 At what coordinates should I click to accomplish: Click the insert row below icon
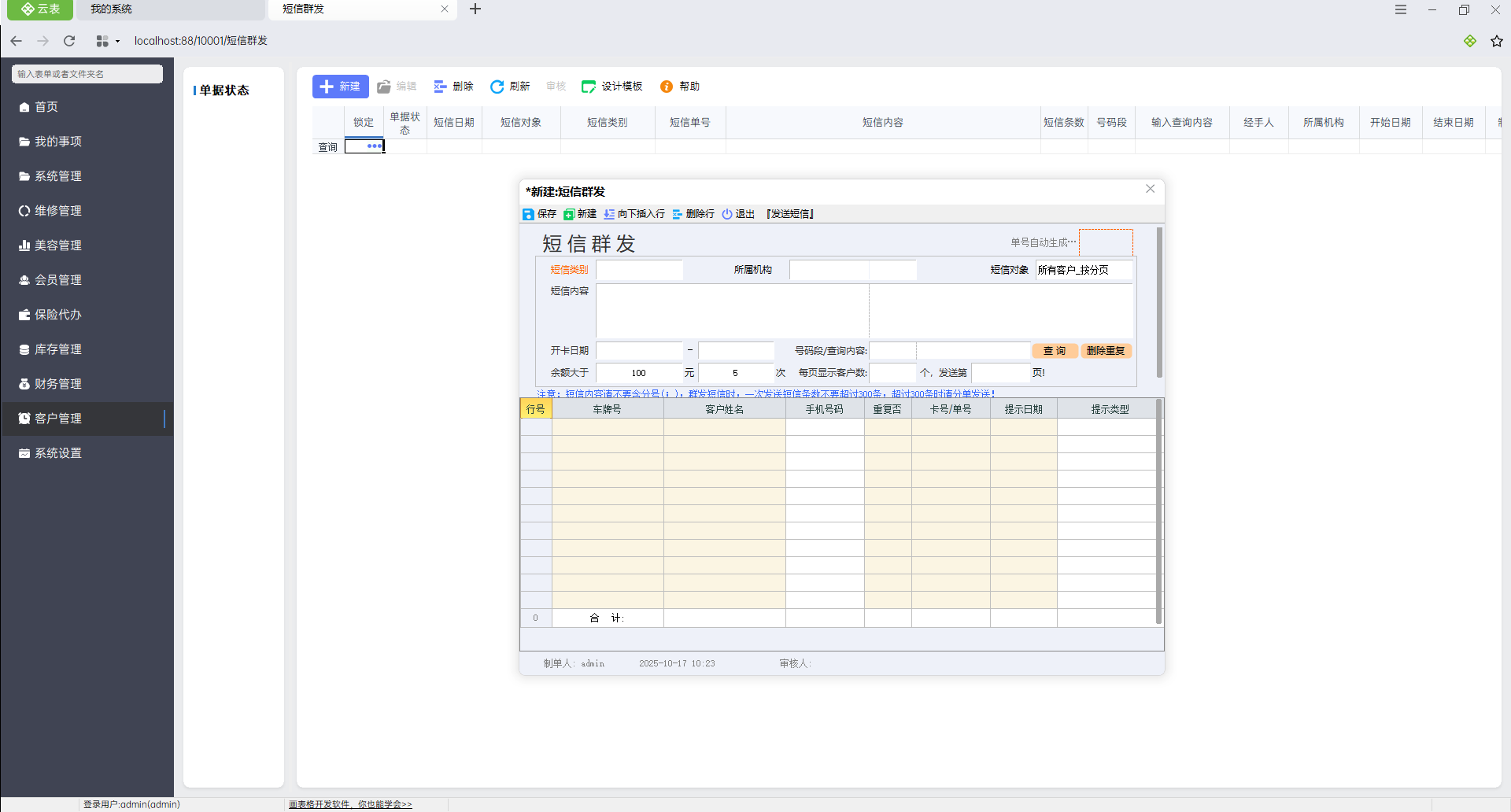pyautogui.click(x=609, y=214)
